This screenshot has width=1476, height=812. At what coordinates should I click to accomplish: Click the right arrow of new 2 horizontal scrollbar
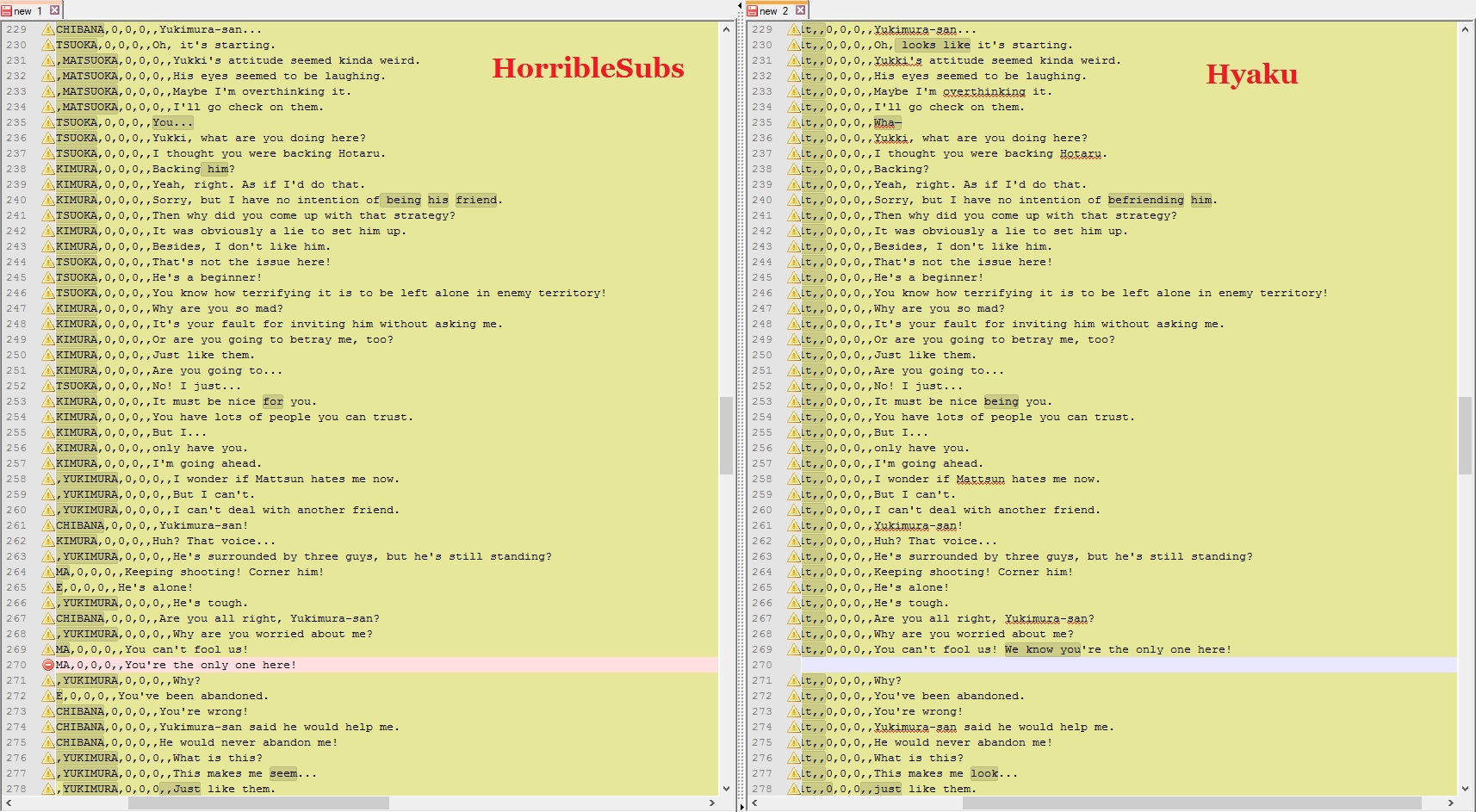click(1450, 803)
